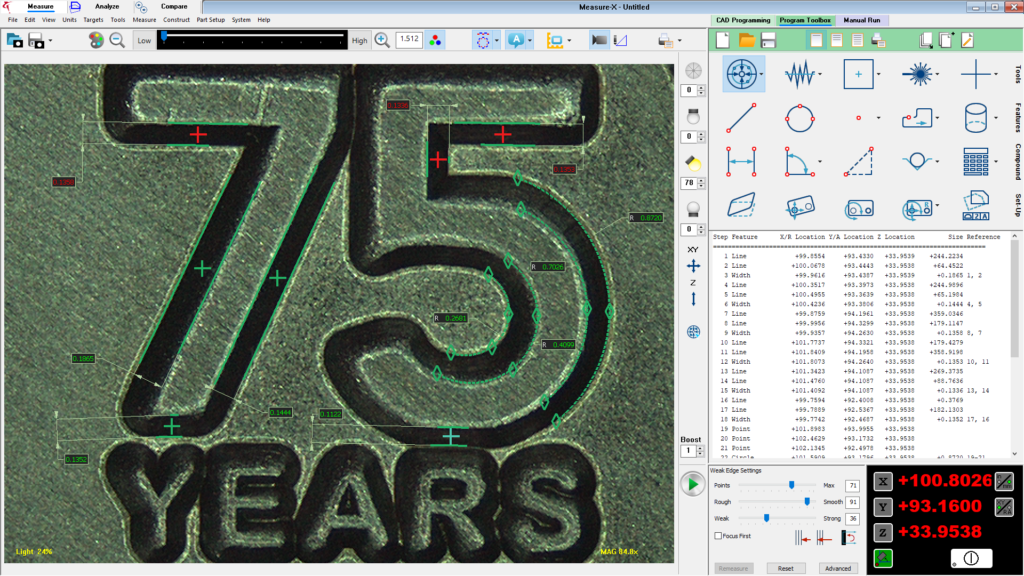The image size is (1024, 576).
Task: Select the Circle feature tool
Action: (800, 118)
